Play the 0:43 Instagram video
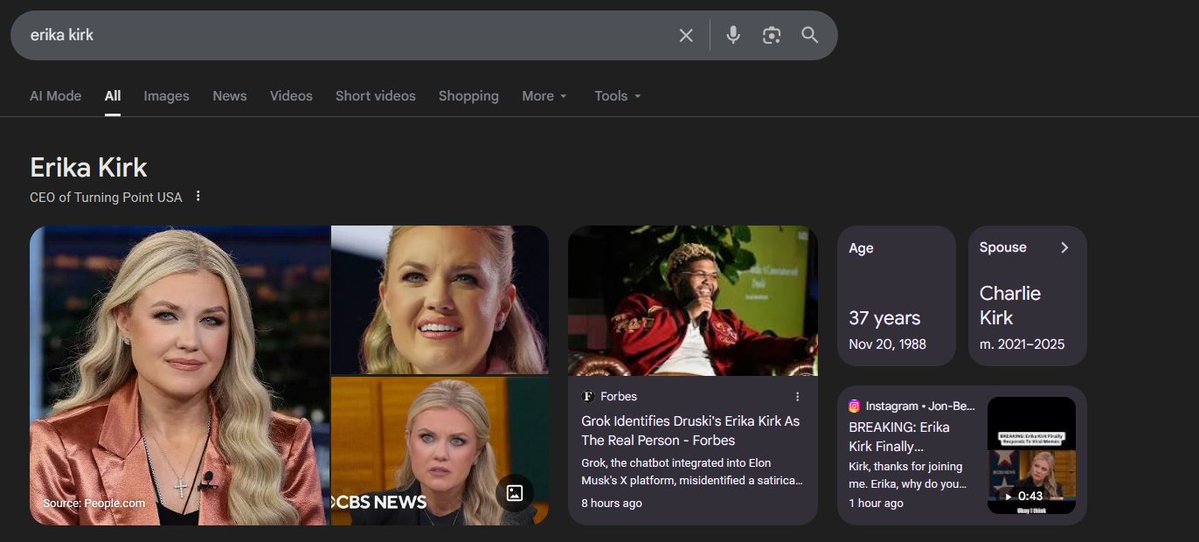 click(x=1031, y=455)
